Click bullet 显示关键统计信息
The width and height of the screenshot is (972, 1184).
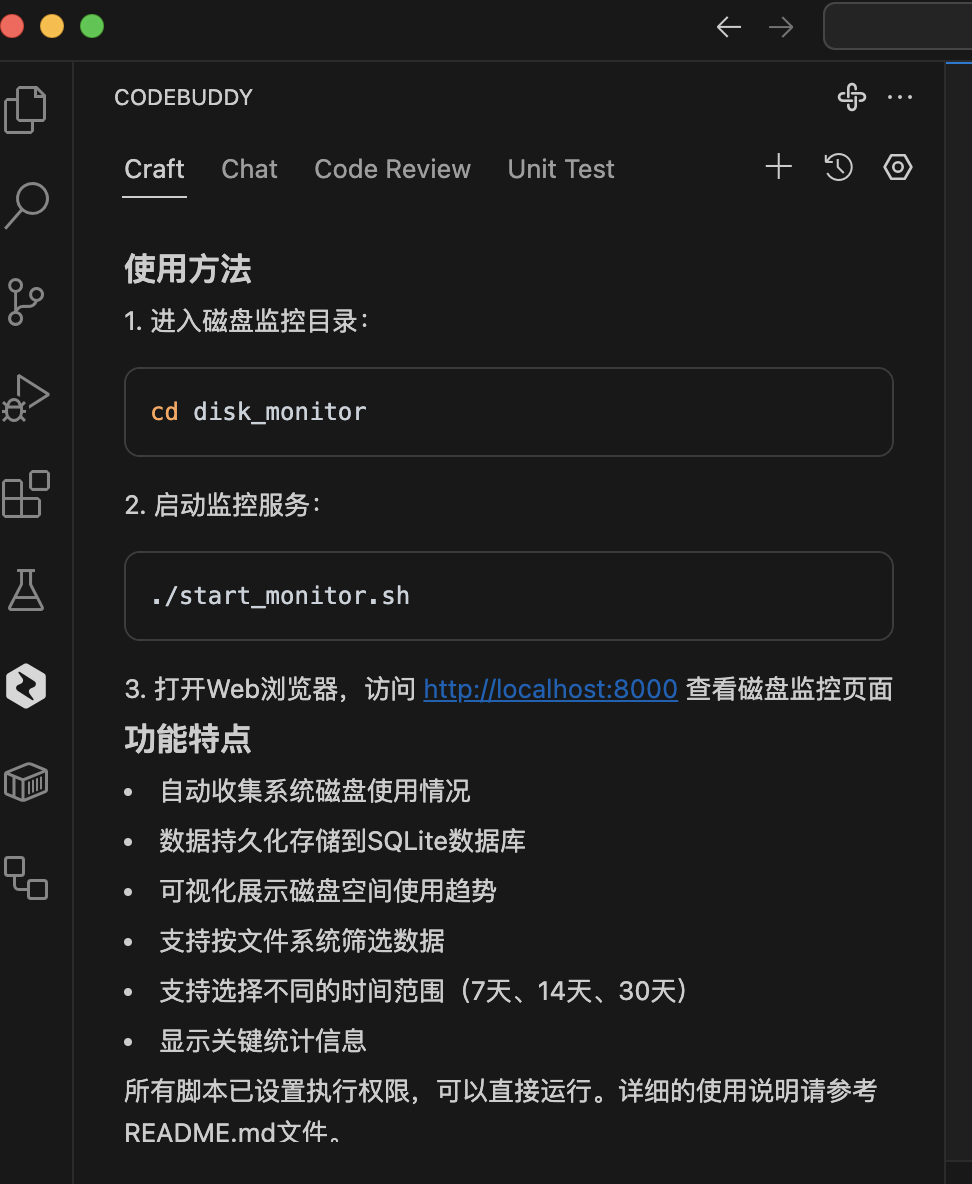[x=263, y=1041]
